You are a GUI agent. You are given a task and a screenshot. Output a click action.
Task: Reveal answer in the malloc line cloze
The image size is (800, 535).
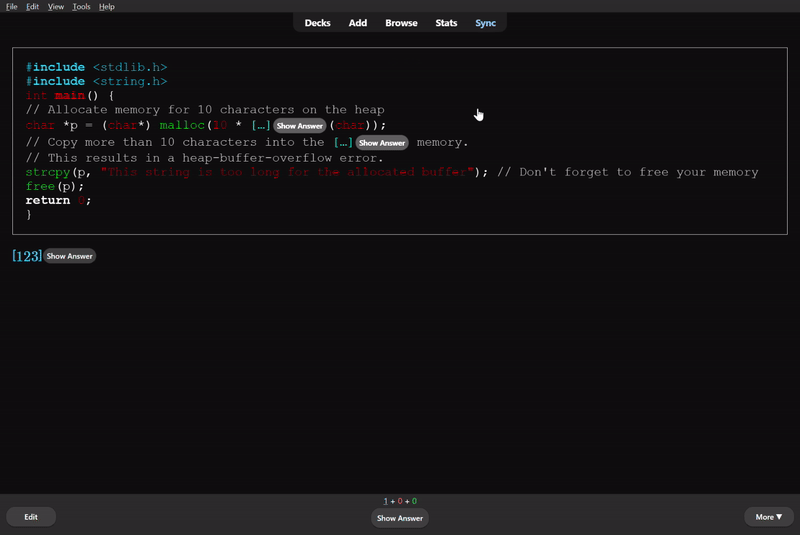299,126
